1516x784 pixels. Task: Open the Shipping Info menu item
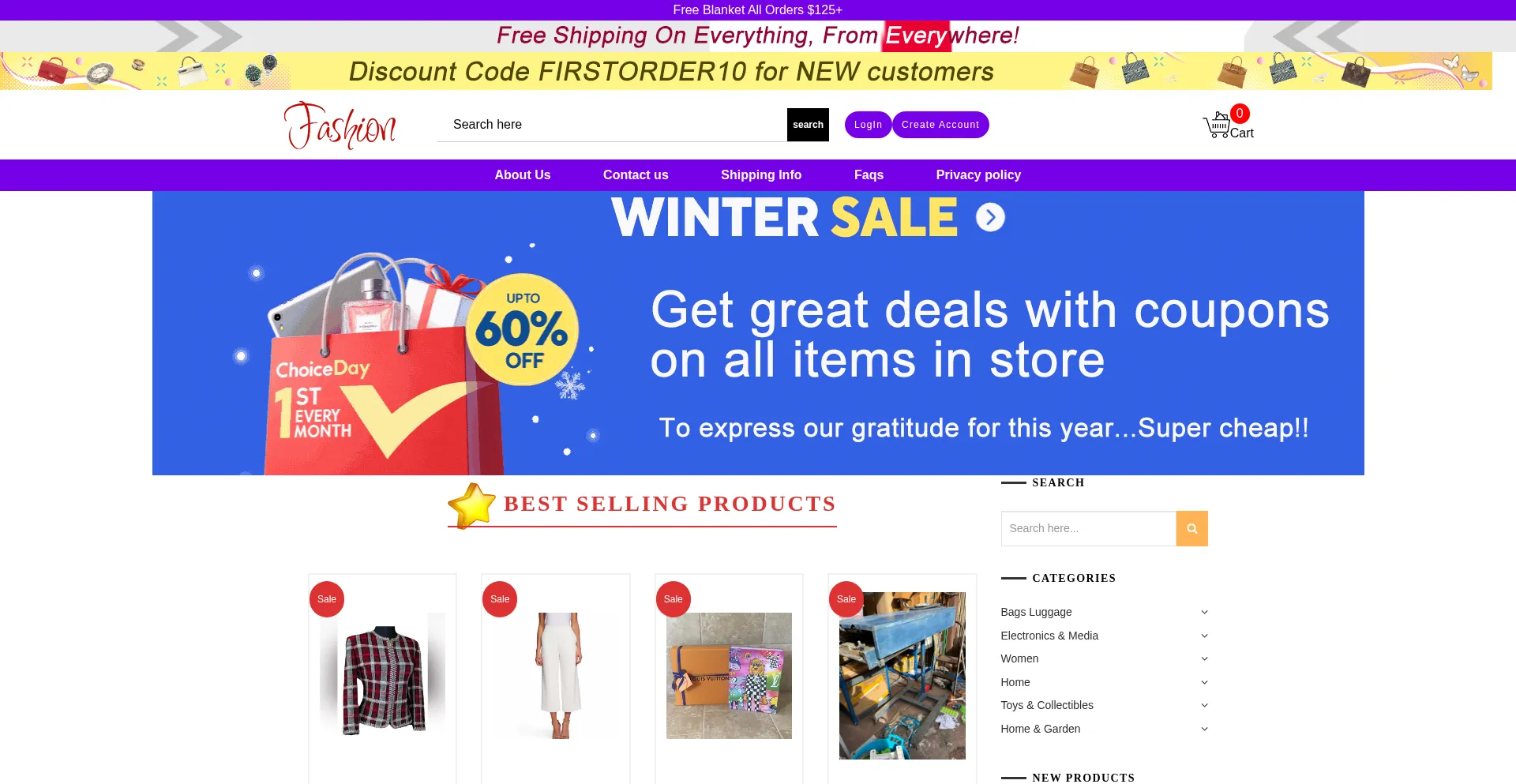click(761, 175)
